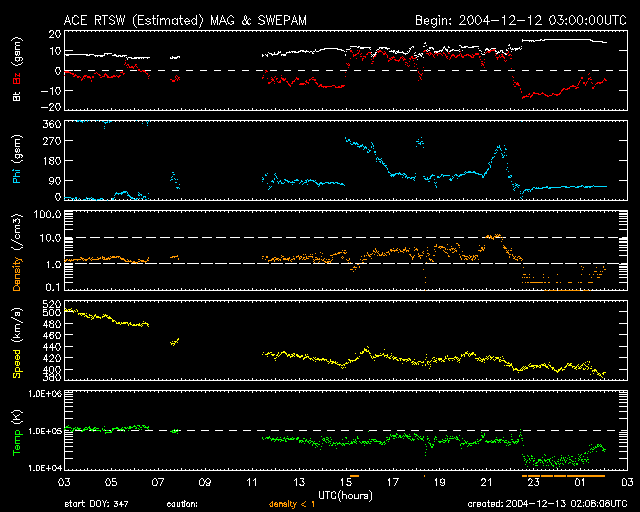
Task: Click the orange 'Density' axis label
Action: coord(17,274)
